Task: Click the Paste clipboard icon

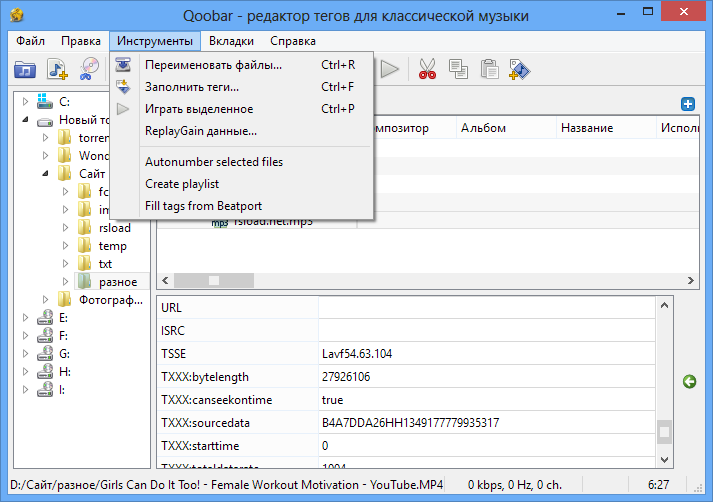Action: [489, 69]
